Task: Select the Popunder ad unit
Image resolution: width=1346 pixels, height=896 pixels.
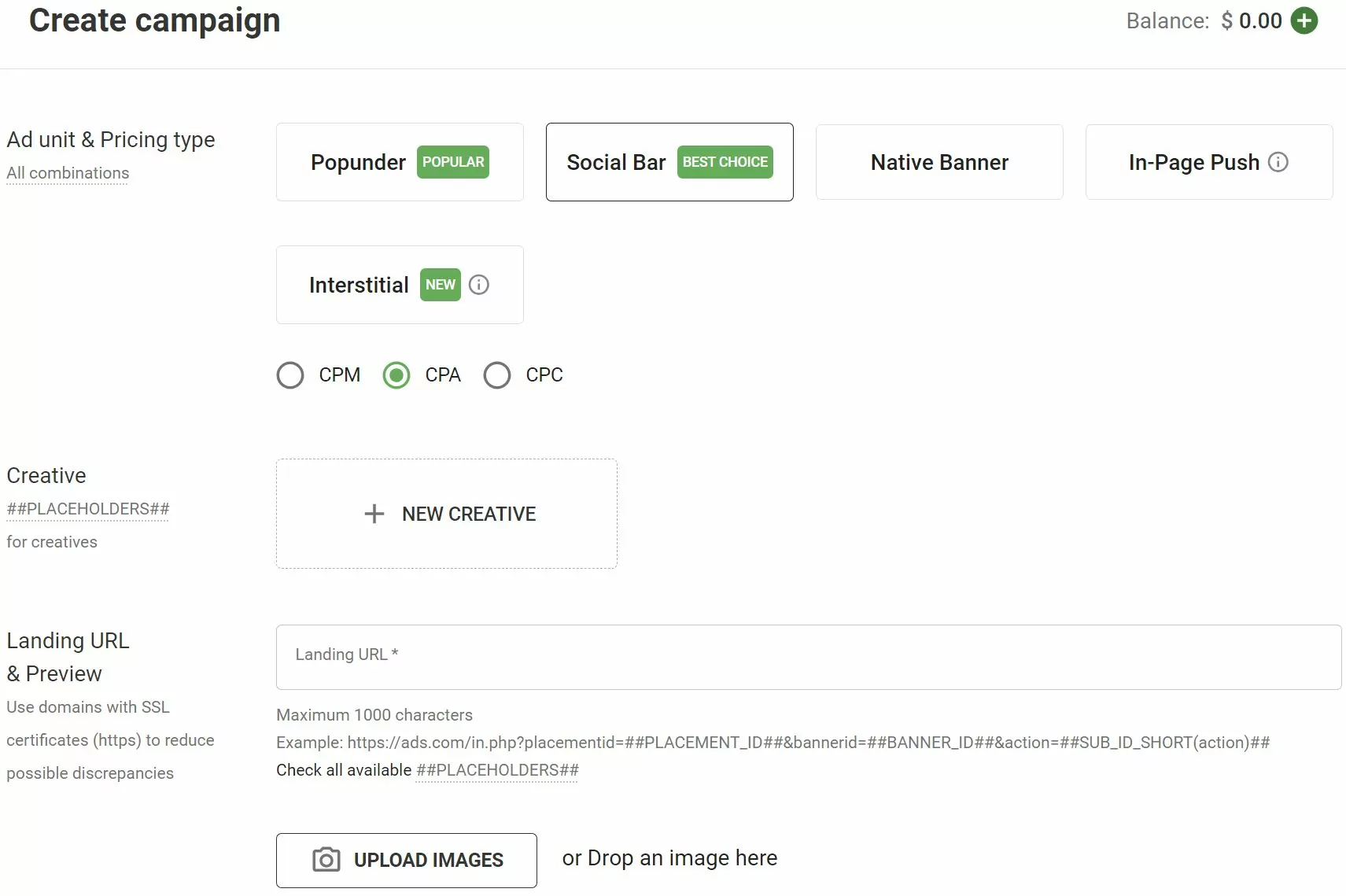Action: coord(359,162)
